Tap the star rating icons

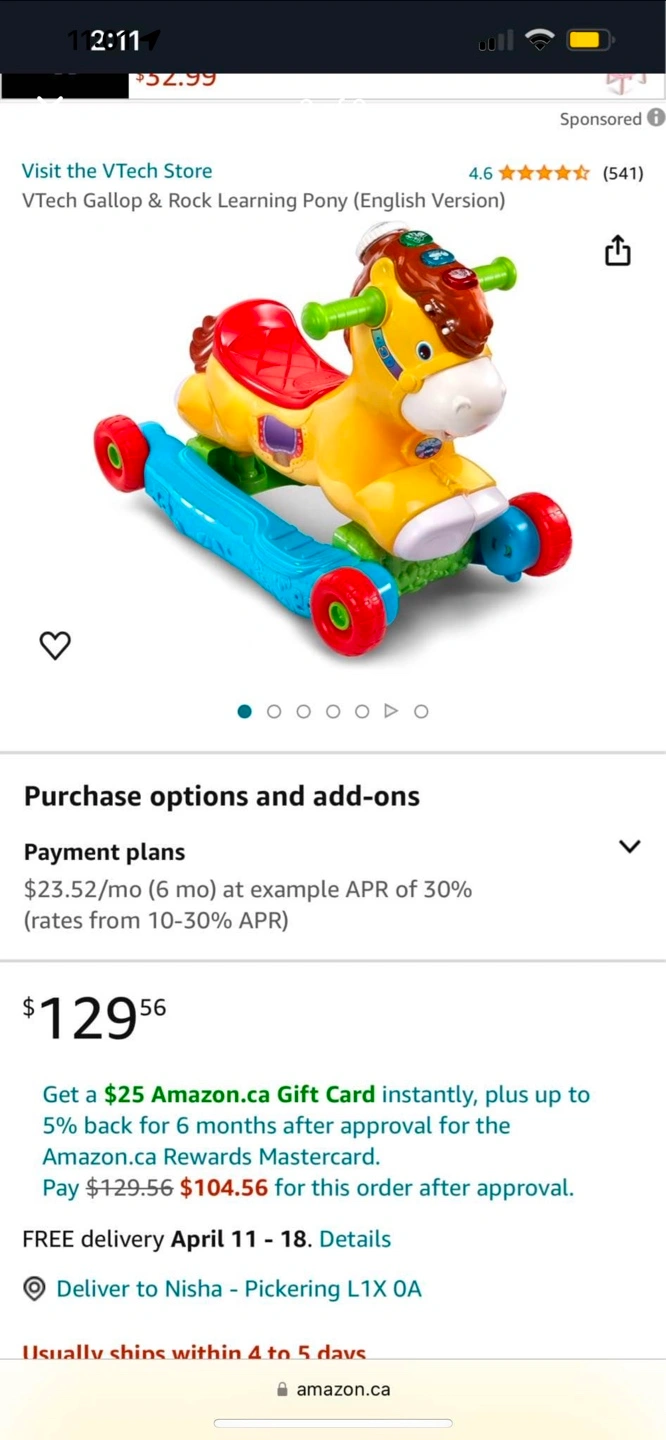544,173
